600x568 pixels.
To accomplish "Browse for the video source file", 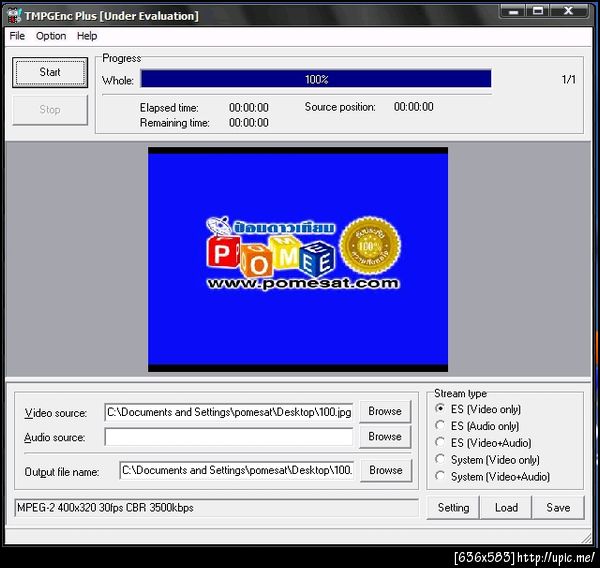I will [385, 411].
